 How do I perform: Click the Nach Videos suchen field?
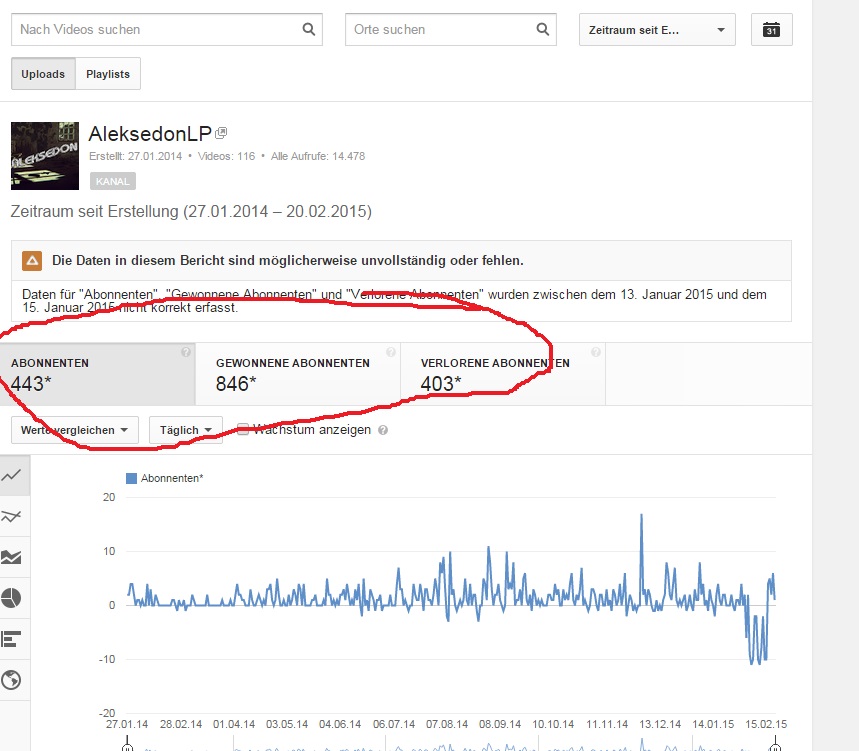coord(155,30)
